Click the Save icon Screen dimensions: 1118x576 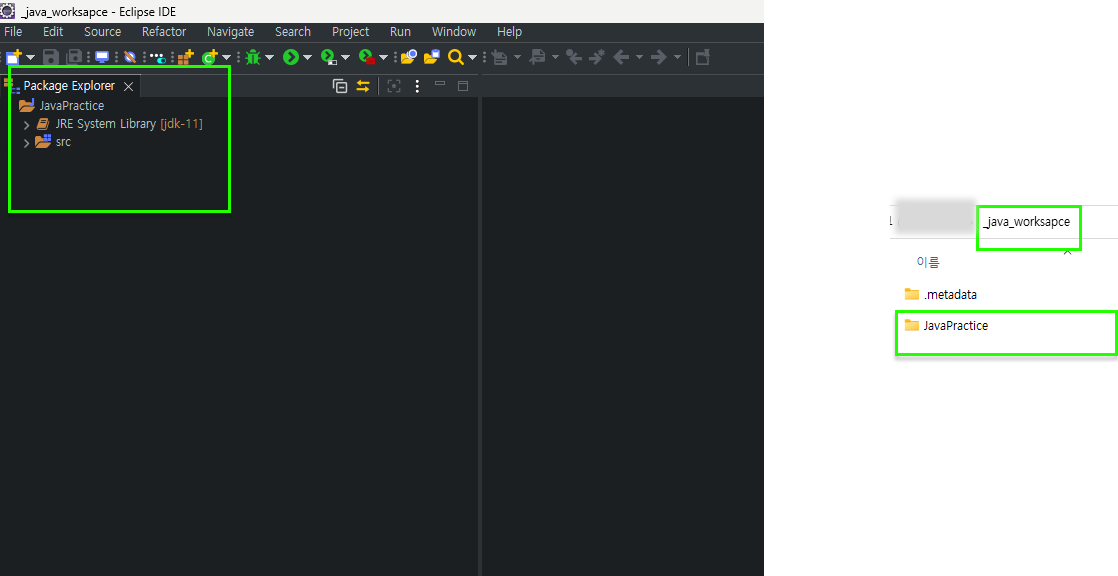(51, 57)
